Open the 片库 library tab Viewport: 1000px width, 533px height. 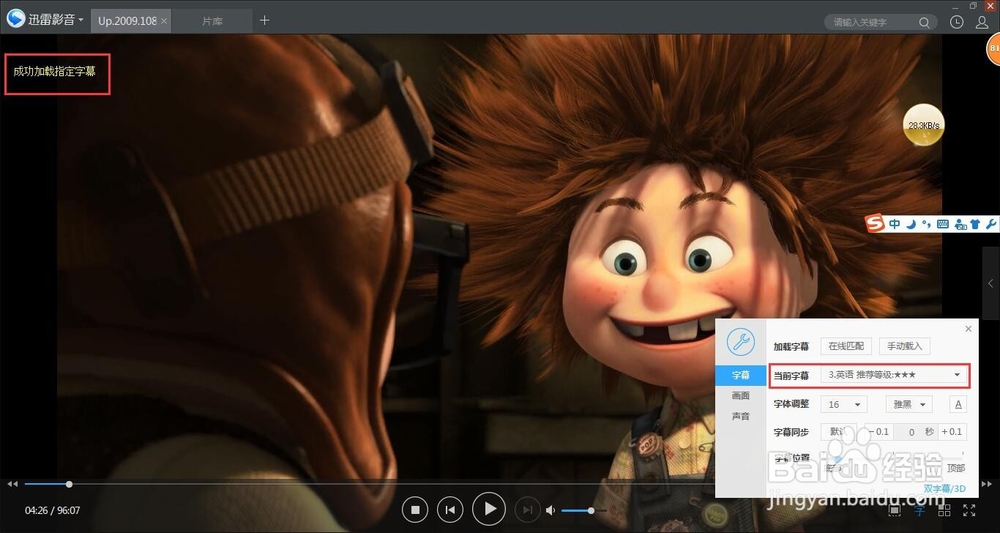point(212,21)
